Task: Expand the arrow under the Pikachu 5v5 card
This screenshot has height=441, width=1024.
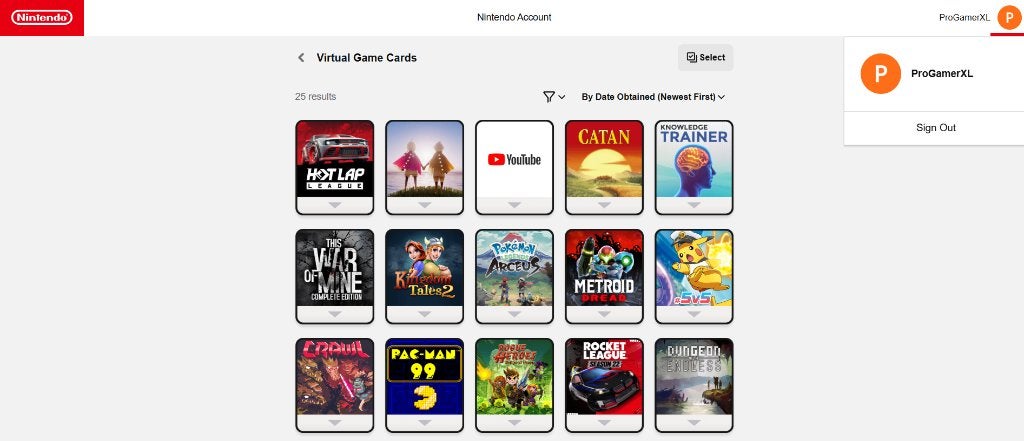Action: pyautogui.click(x=694, y=314)
